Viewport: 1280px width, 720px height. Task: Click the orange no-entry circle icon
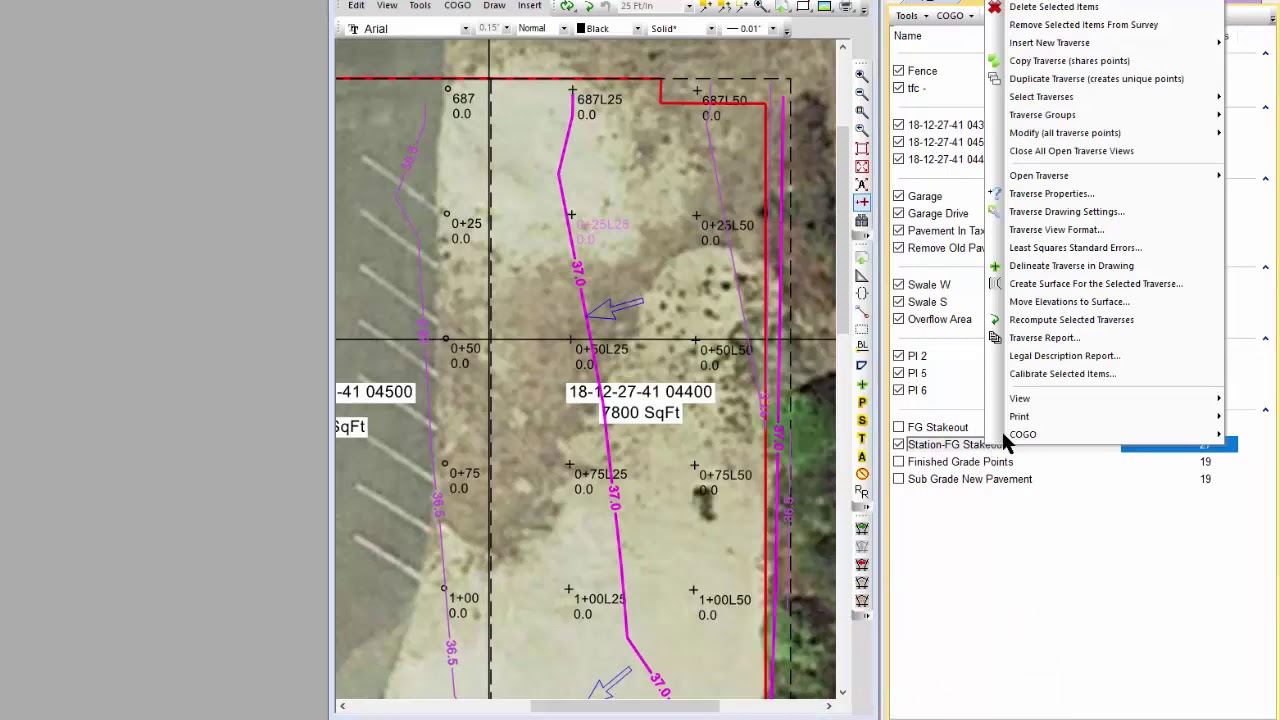[862, 474]
